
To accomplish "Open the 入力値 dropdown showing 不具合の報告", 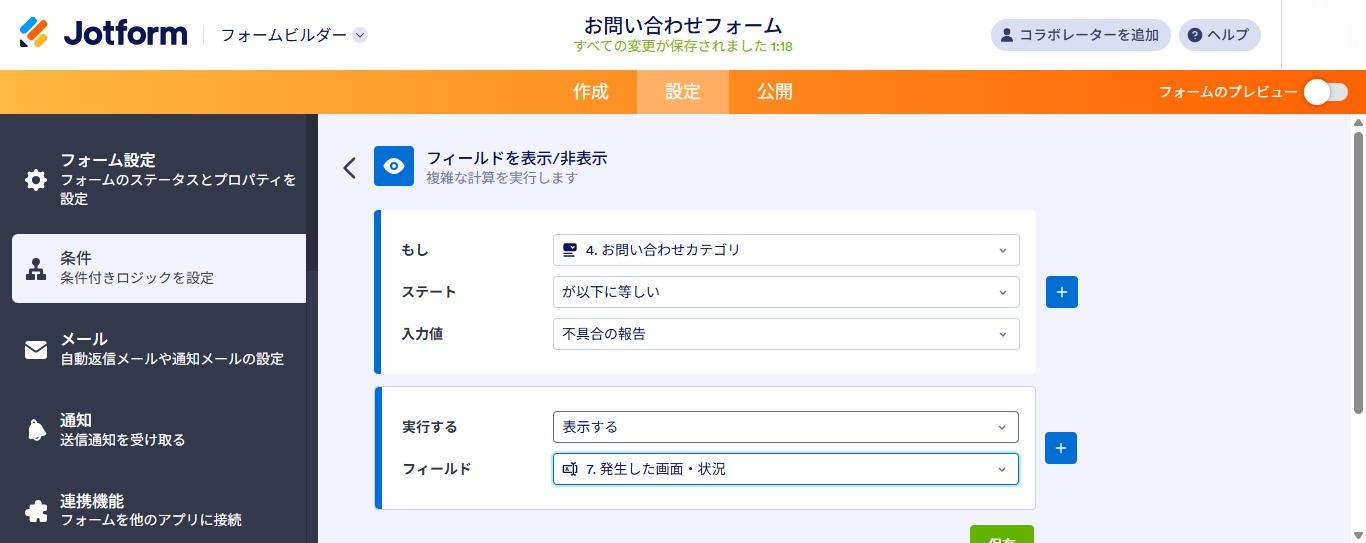I will (786, 334).
